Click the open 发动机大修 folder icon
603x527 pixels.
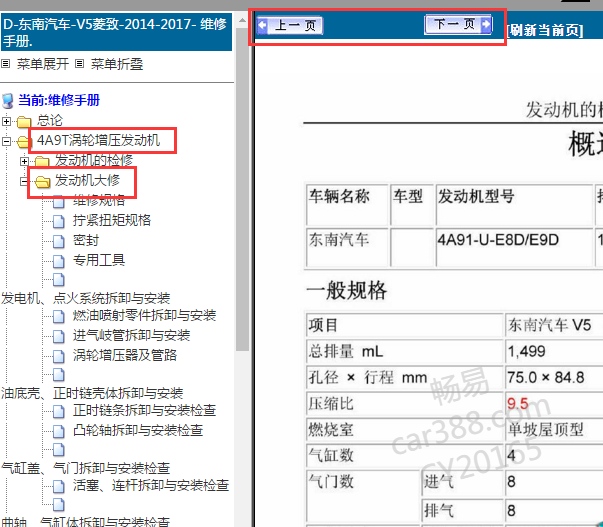pyautogui.click(x=42, y=181)
